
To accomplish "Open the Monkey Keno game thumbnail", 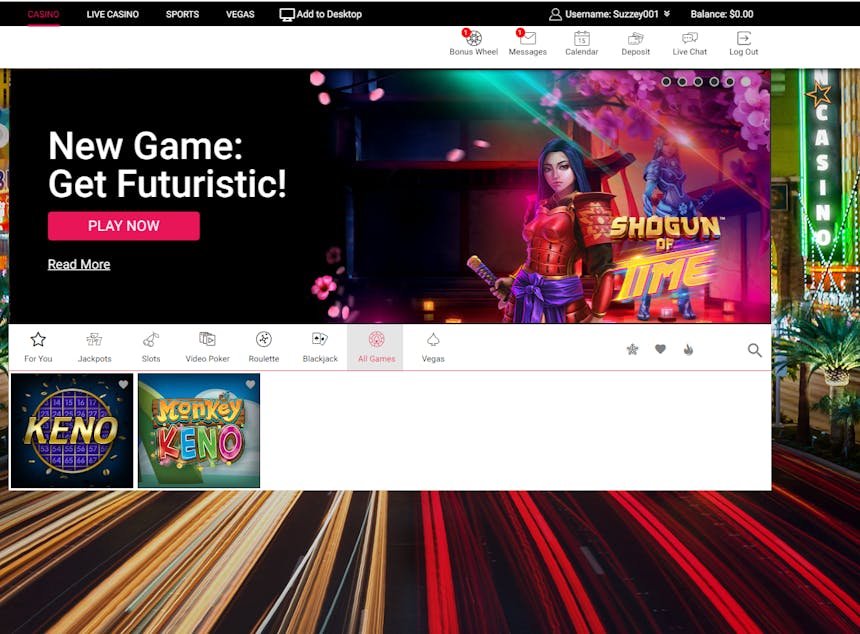I will click(199, 431).
